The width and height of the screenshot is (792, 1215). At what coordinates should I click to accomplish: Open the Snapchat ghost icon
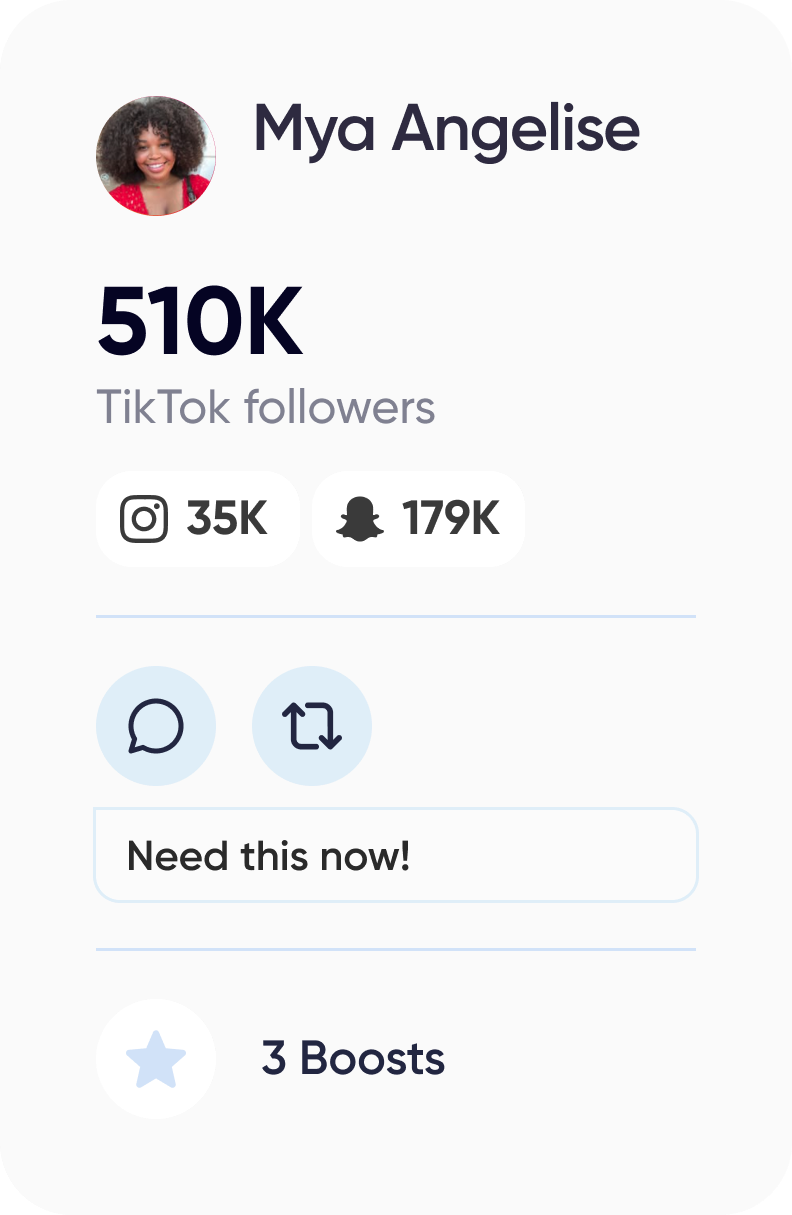pos(360,519)
